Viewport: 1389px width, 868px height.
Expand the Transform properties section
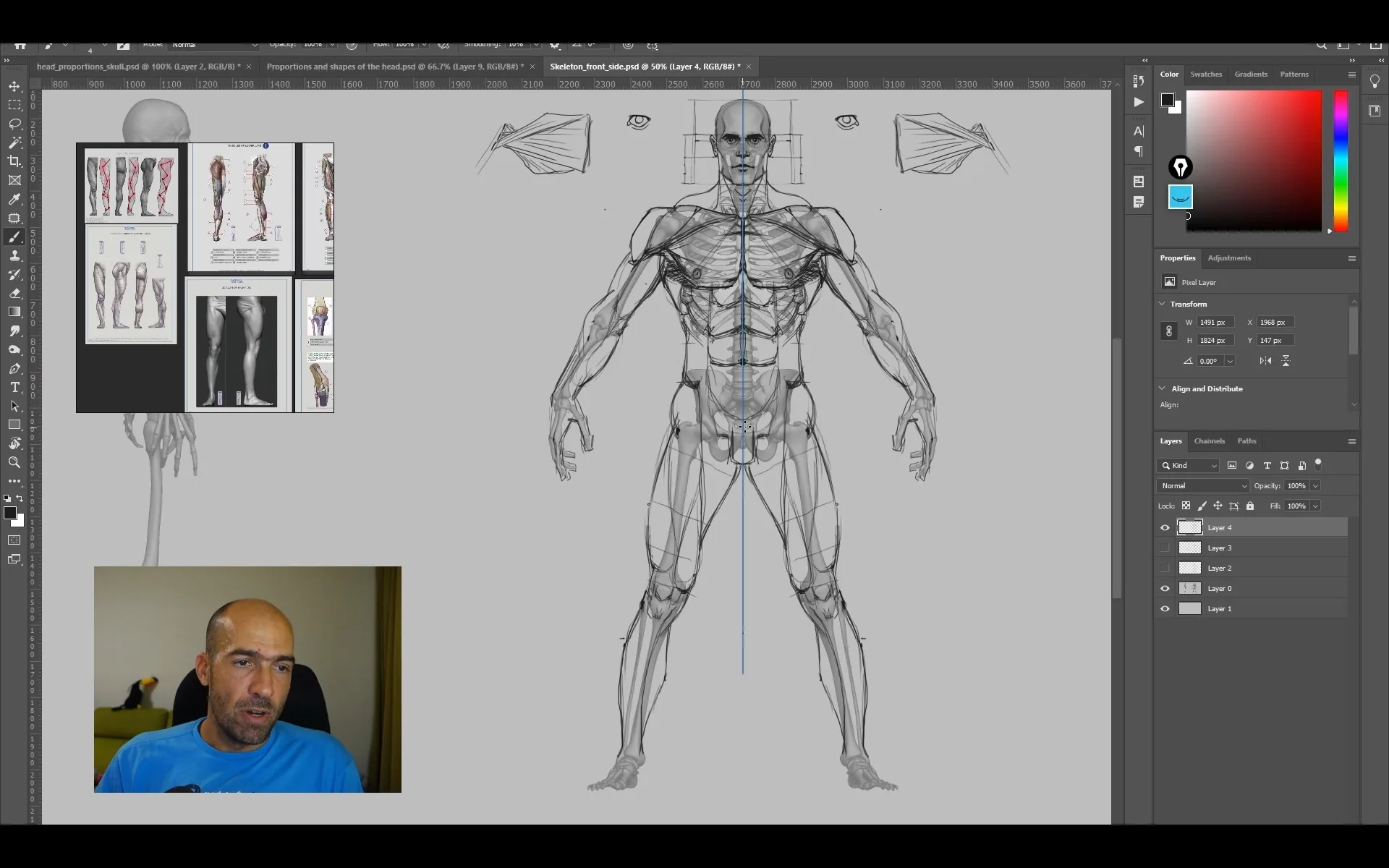coord(1162,303)
